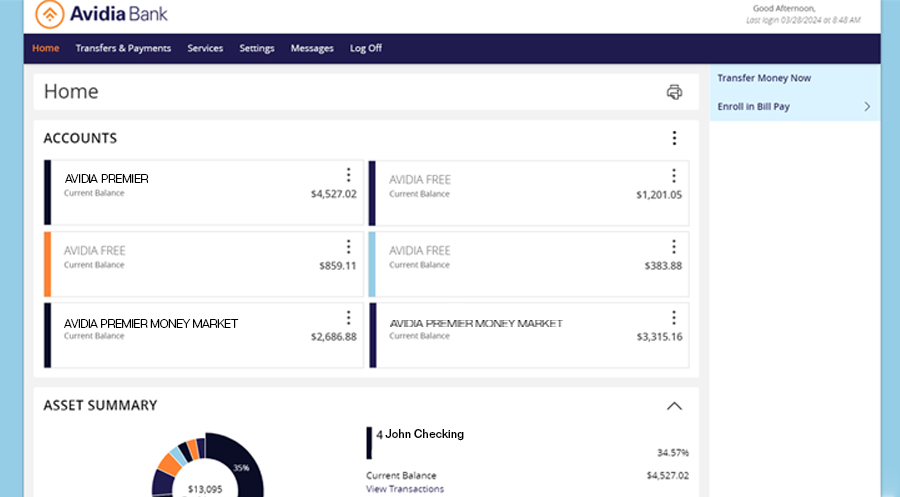Click View Transactions under John Checking
900x497 pixels.
pos(405,489)
